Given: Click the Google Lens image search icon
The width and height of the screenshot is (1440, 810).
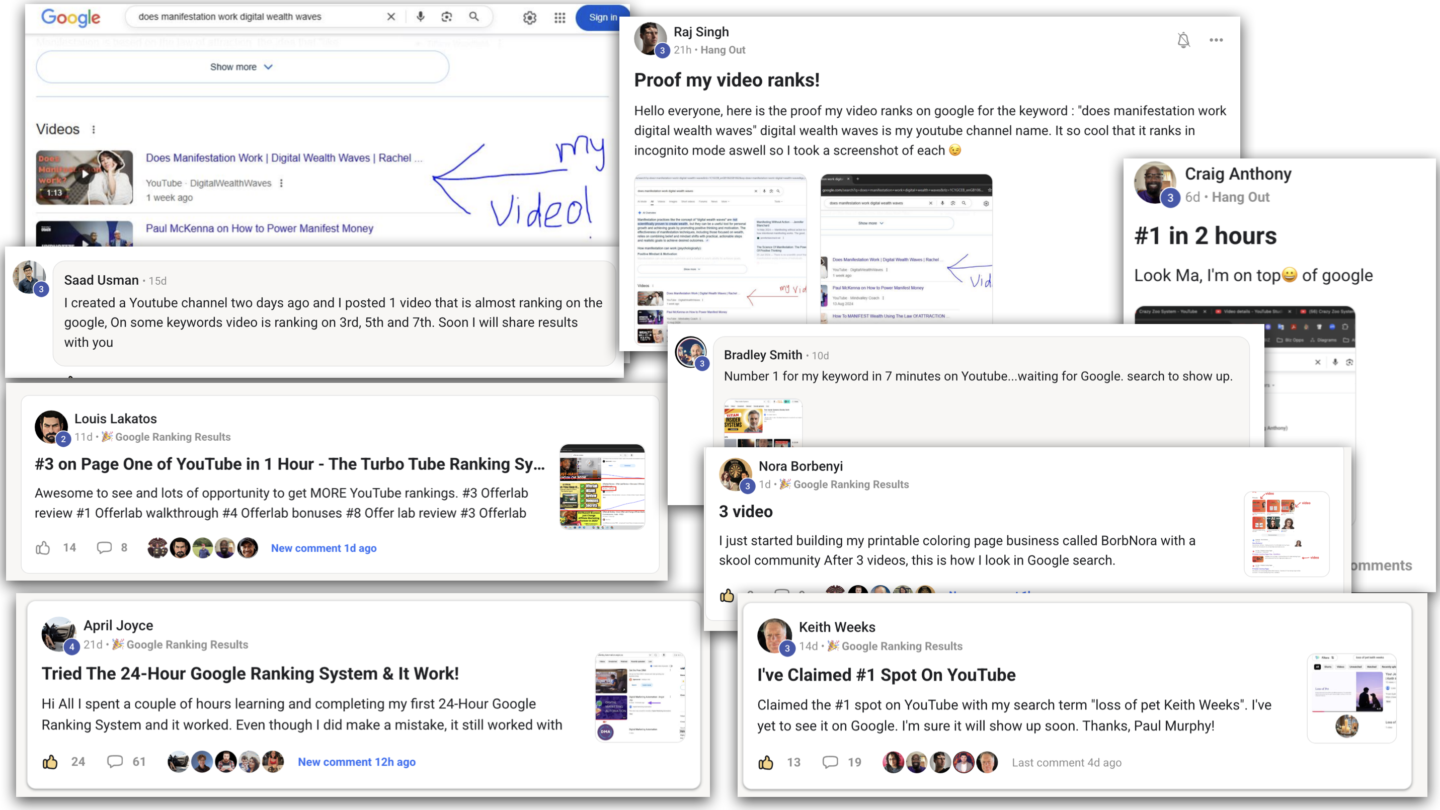Looking at the screenshot, I should pyautogui.click(x=447, y=17).
